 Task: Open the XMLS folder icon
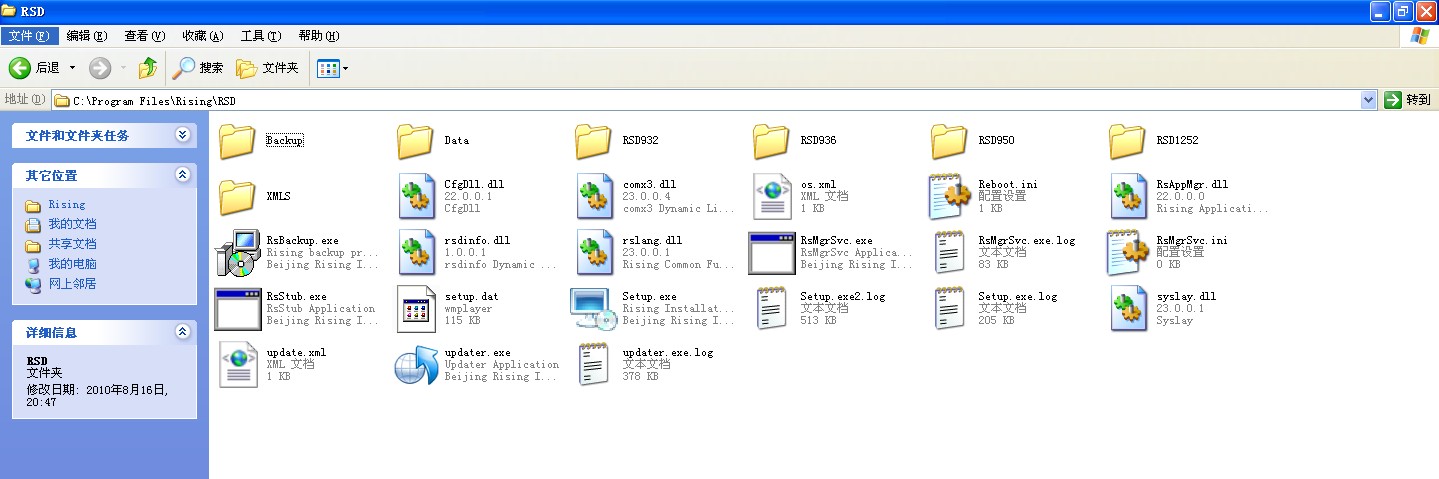pos(237,197)
